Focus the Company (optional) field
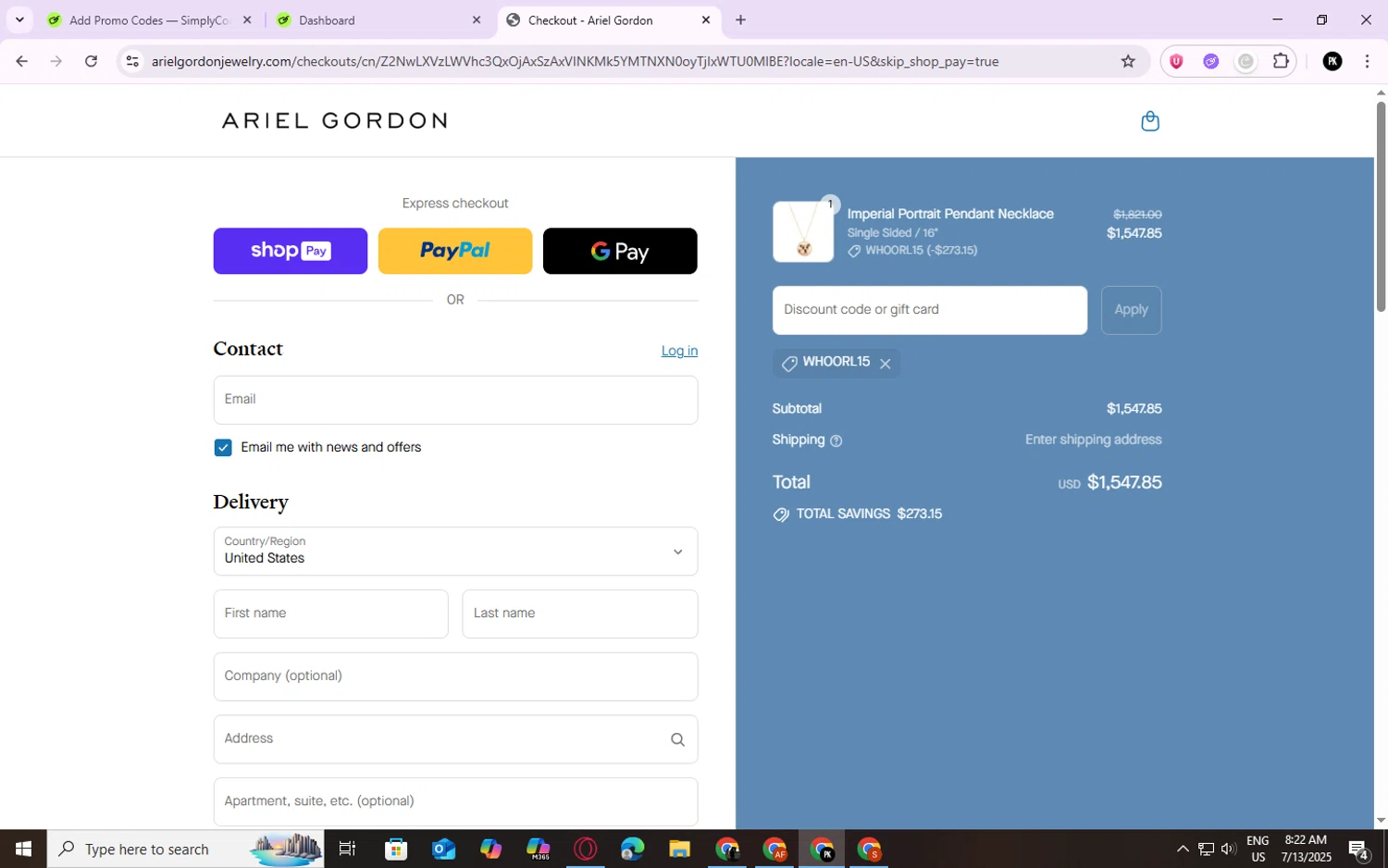 (455, 676)
